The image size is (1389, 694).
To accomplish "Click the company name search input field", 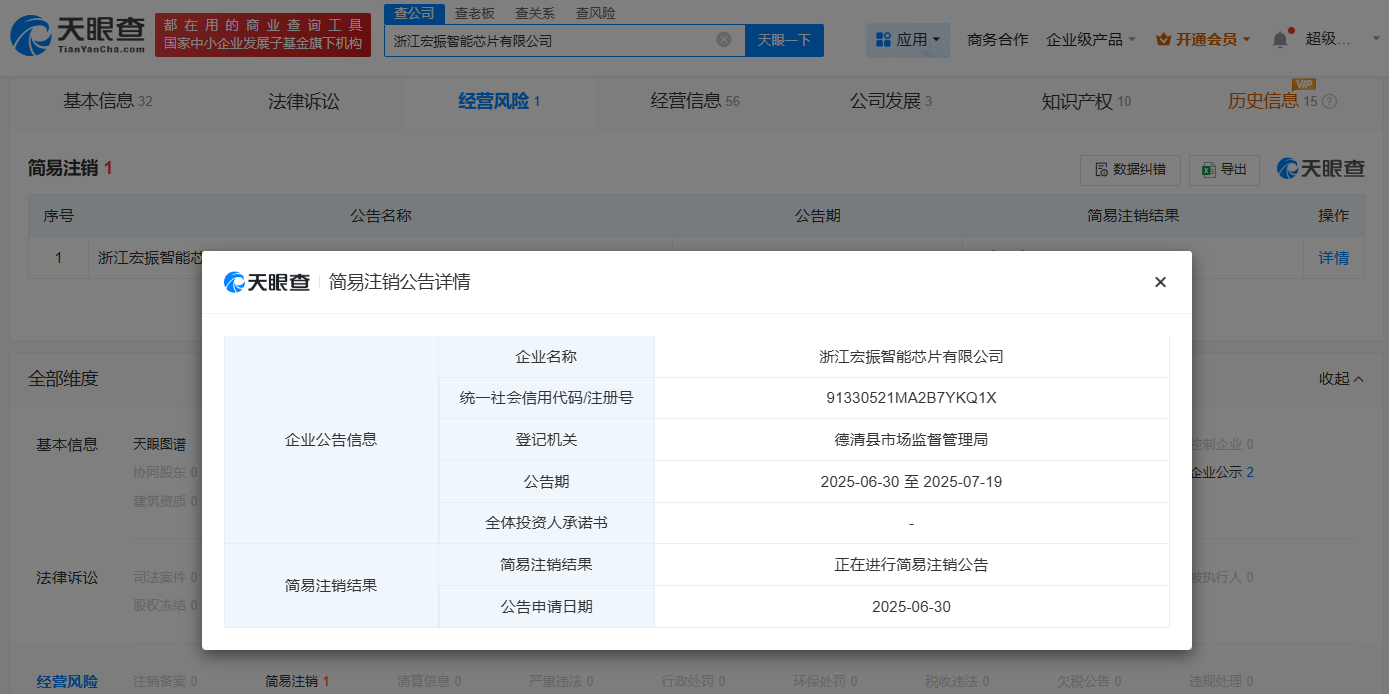I will click(550, 41).
